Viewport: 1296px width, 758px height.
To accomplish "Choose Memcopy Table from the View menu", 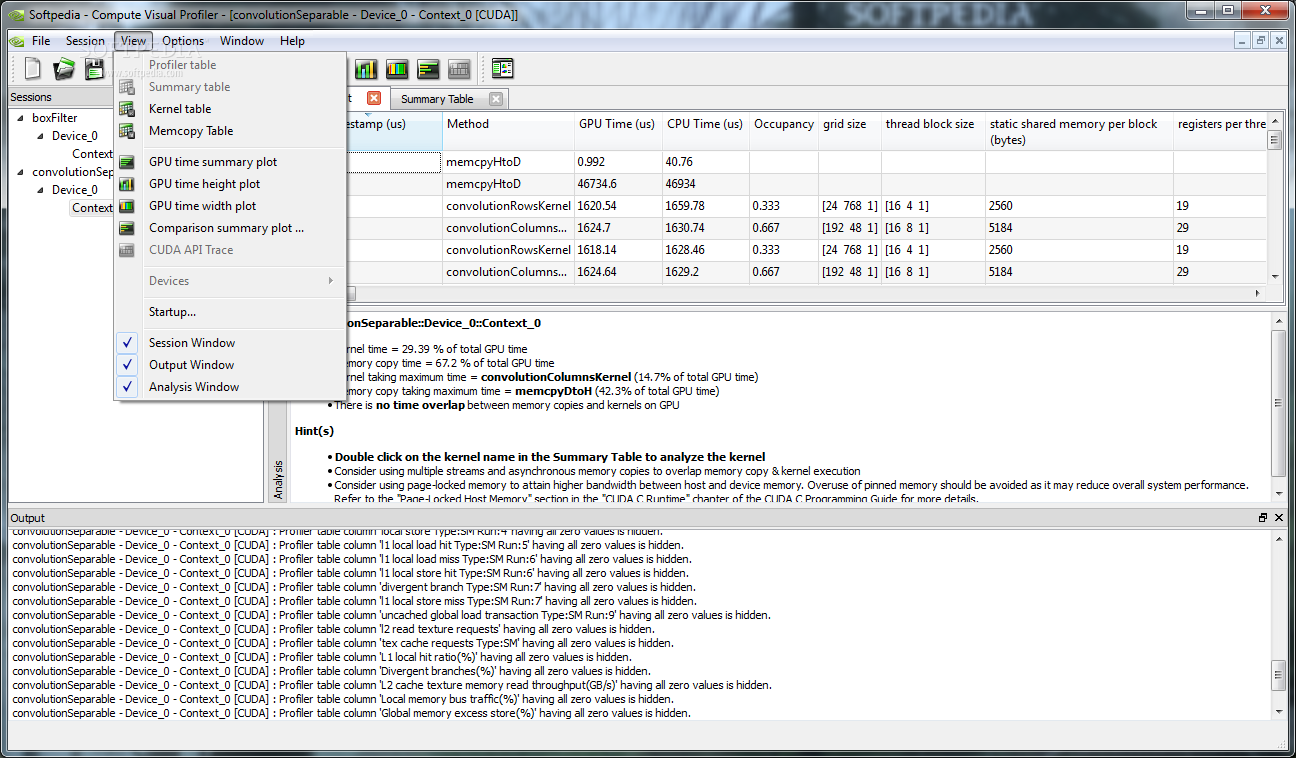I will (x=231, y=131).
